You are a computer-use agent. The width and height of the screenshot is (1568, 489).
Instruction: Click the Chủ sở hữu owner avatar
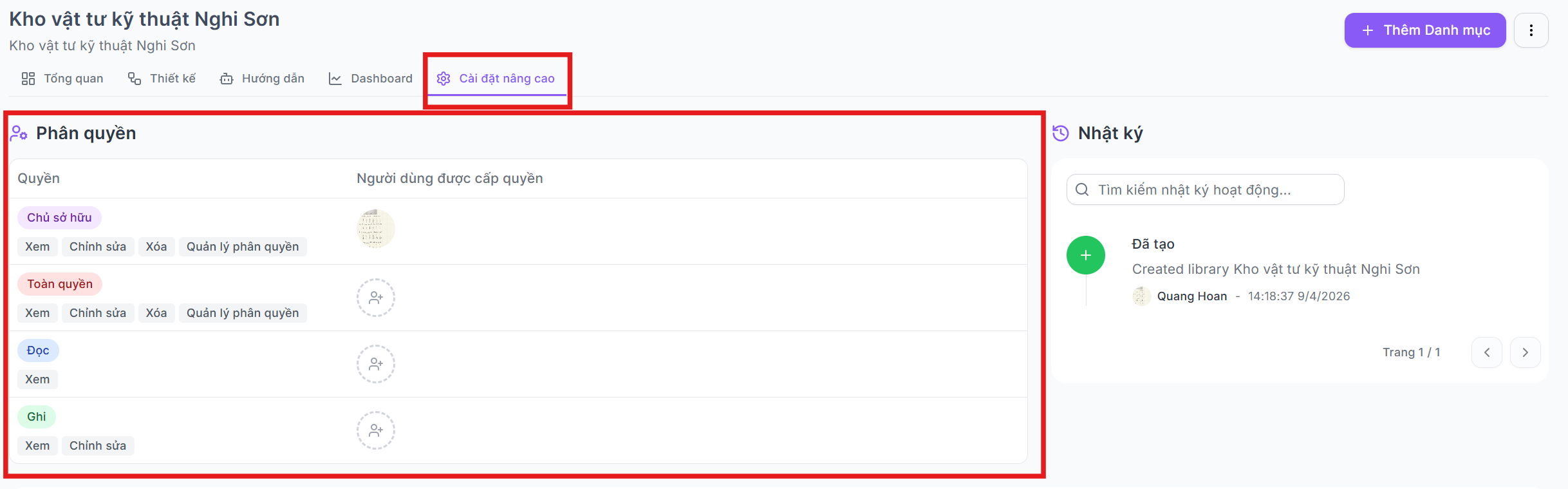coord(376,229)
